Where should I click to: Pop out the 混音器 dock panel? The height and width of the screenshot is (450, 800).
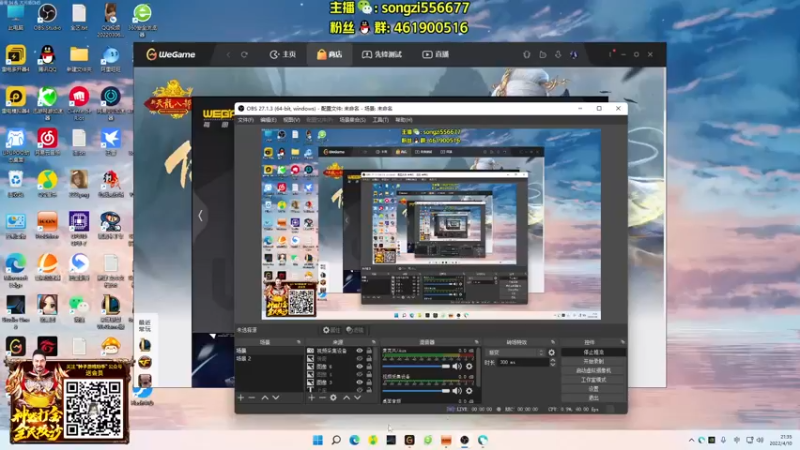click(x=477, y=342)
